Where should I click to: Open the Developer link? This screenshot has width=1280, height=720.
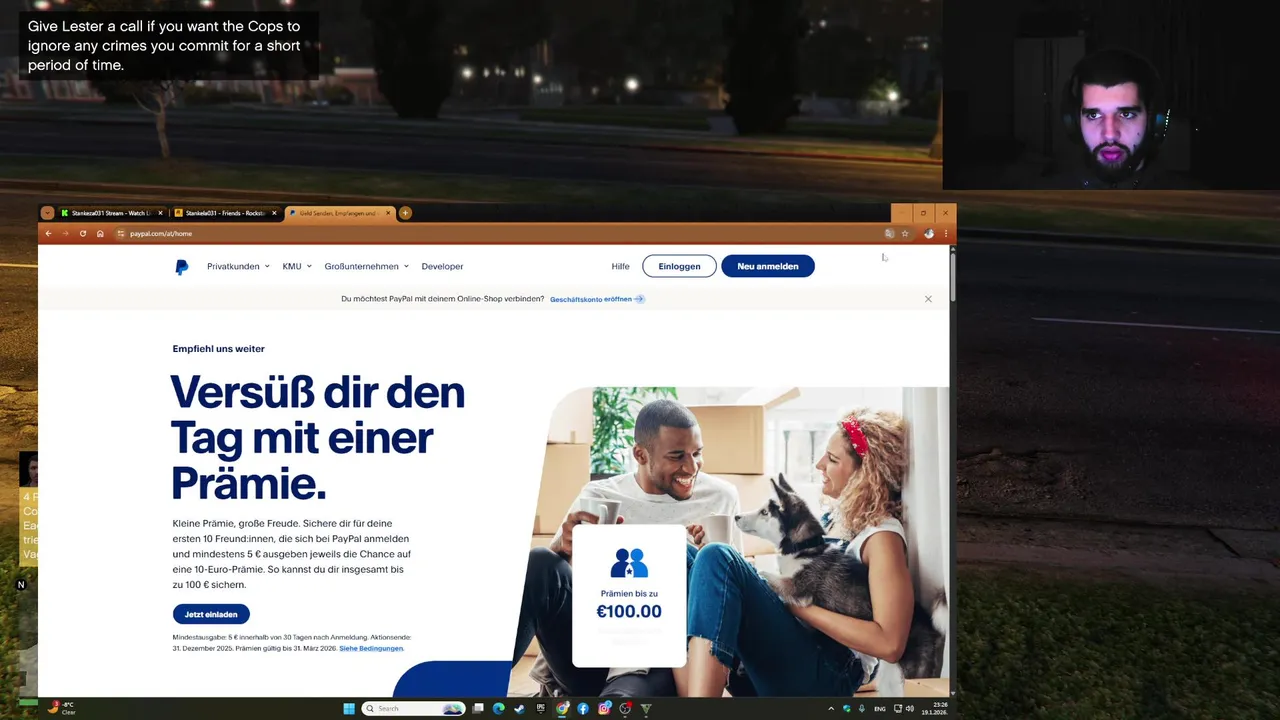(442, 267)
